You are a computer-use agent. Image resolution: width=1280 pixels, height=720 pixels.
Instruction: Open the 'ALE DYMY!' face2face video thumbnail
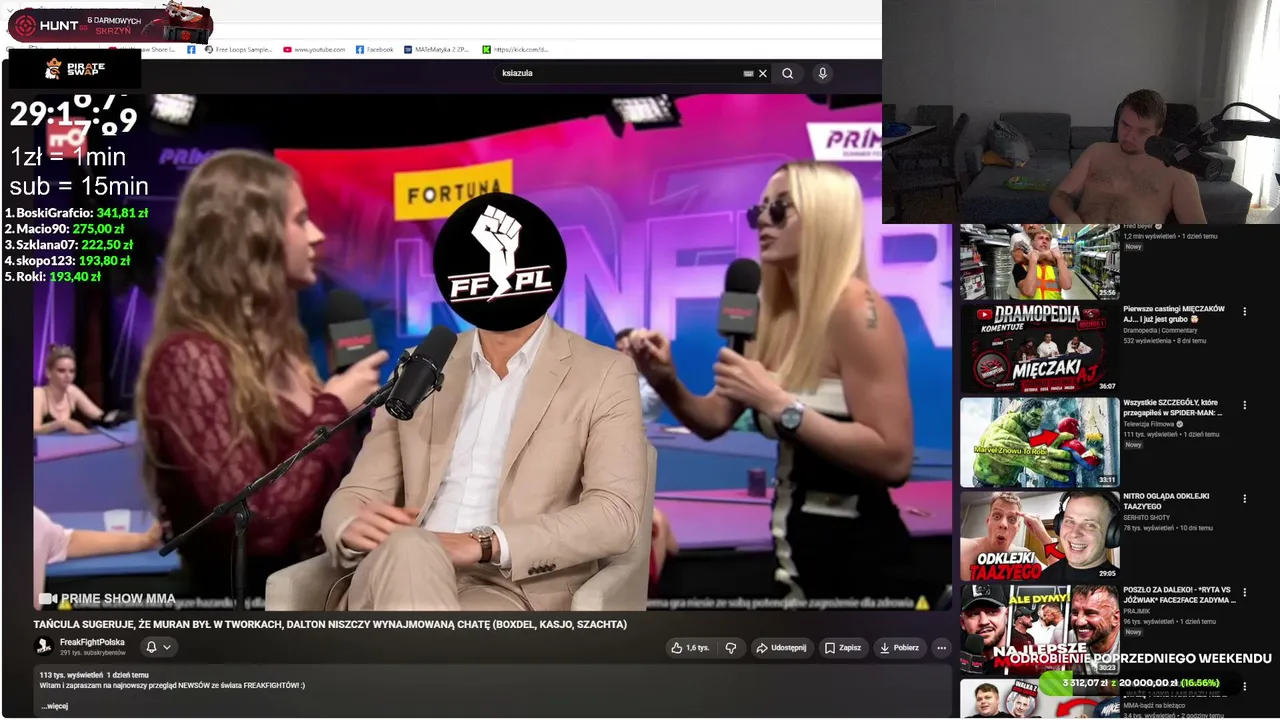1040,629
